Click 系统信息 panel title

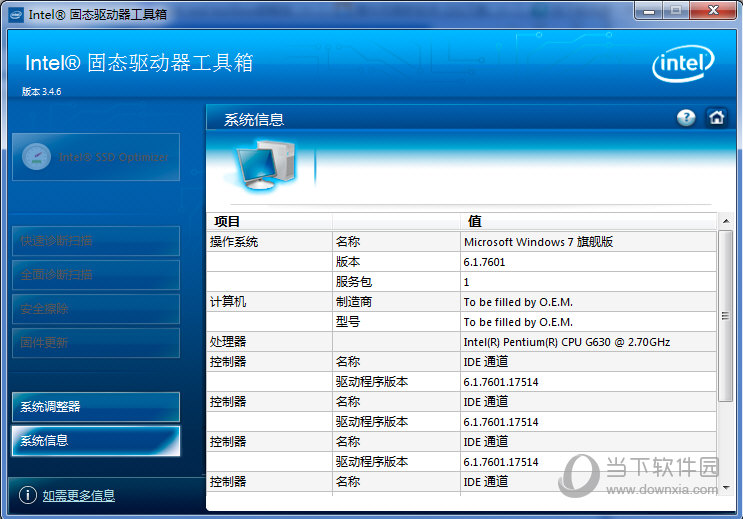[x=254, y=119]
